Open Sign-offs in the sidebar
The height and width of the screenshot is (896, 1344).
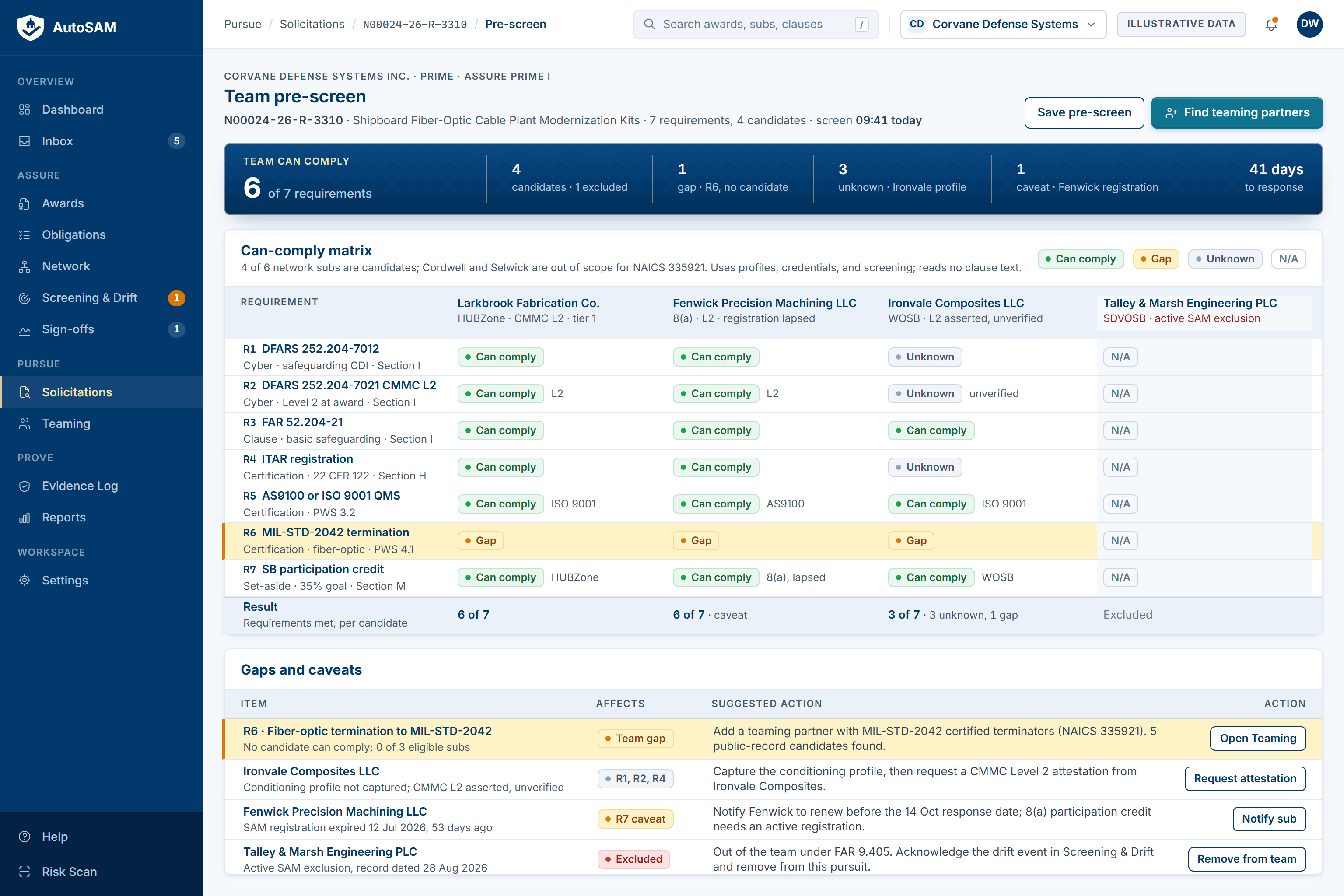point(101,329)
